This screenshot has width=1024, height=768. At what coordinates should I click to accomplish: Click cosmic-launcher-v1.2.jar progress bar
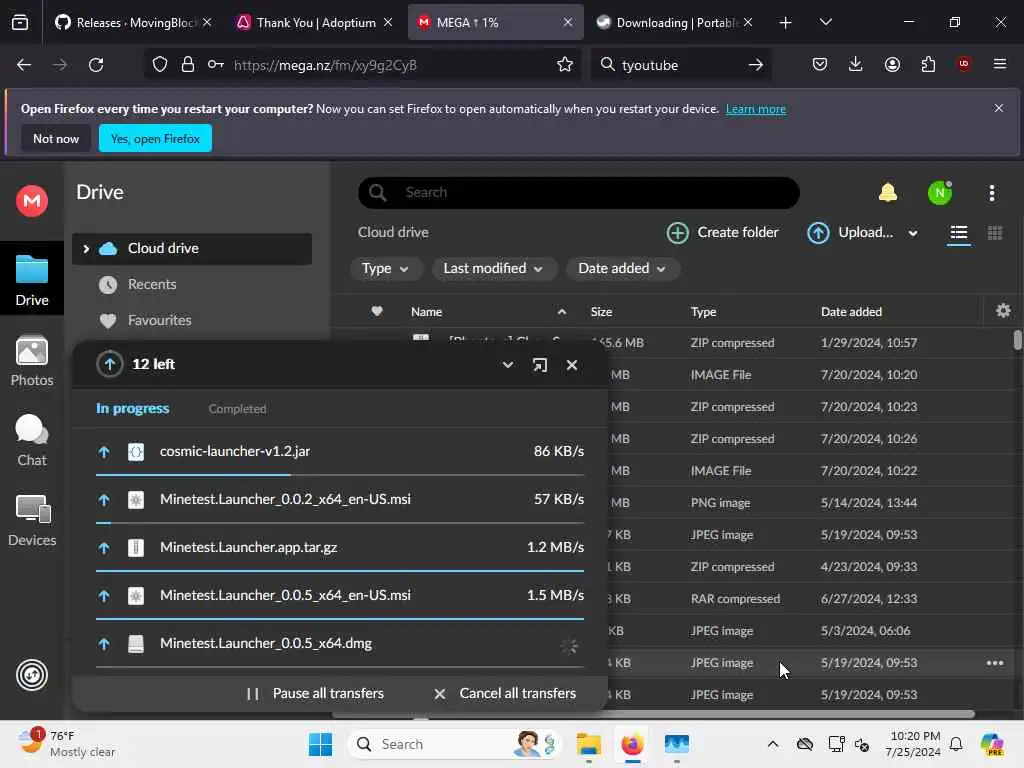click(x=340, y=475)
